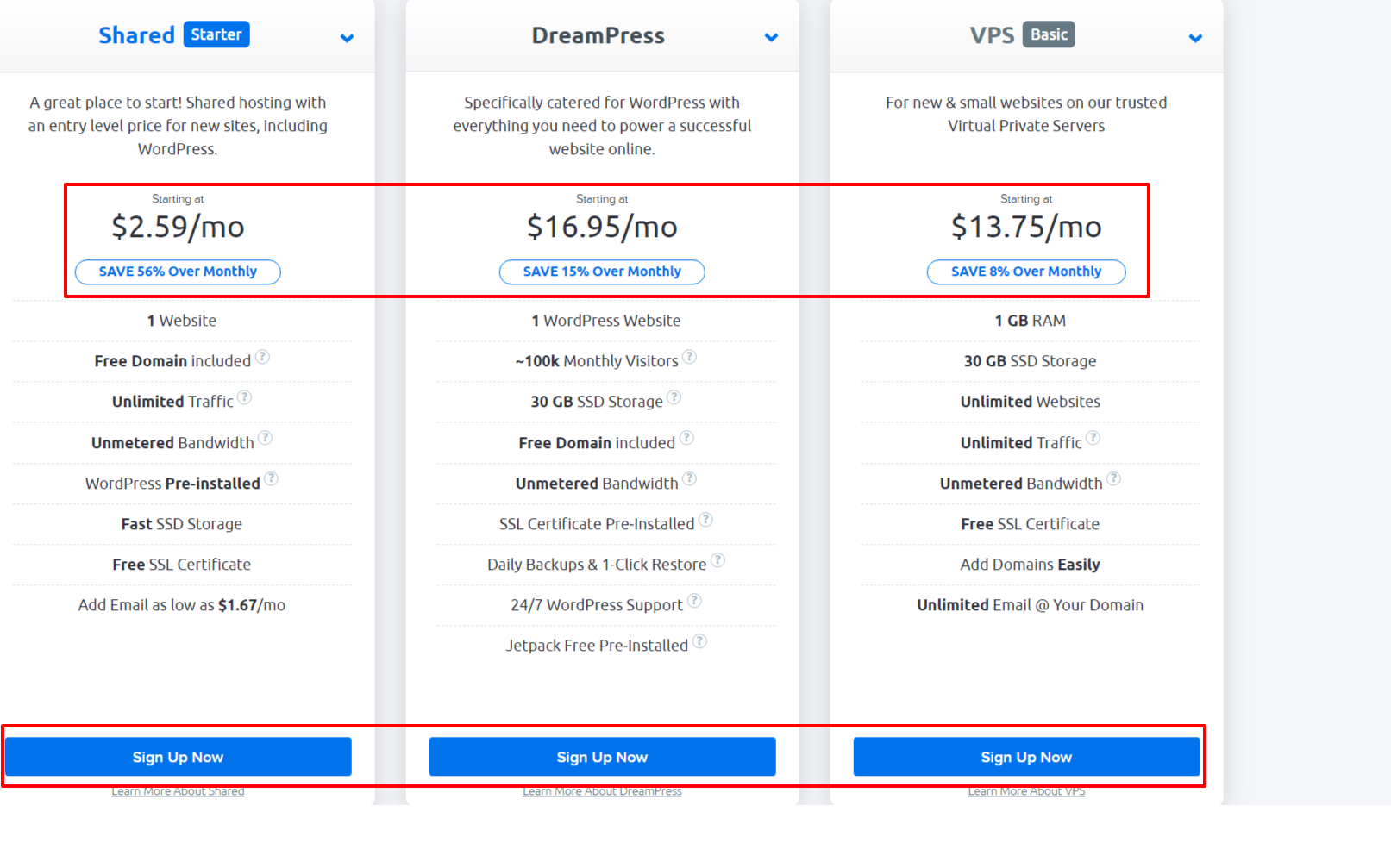Screen dimensions: 1391x868
Task: Click the '1 Website' feature text
Action: coord(182,321)
